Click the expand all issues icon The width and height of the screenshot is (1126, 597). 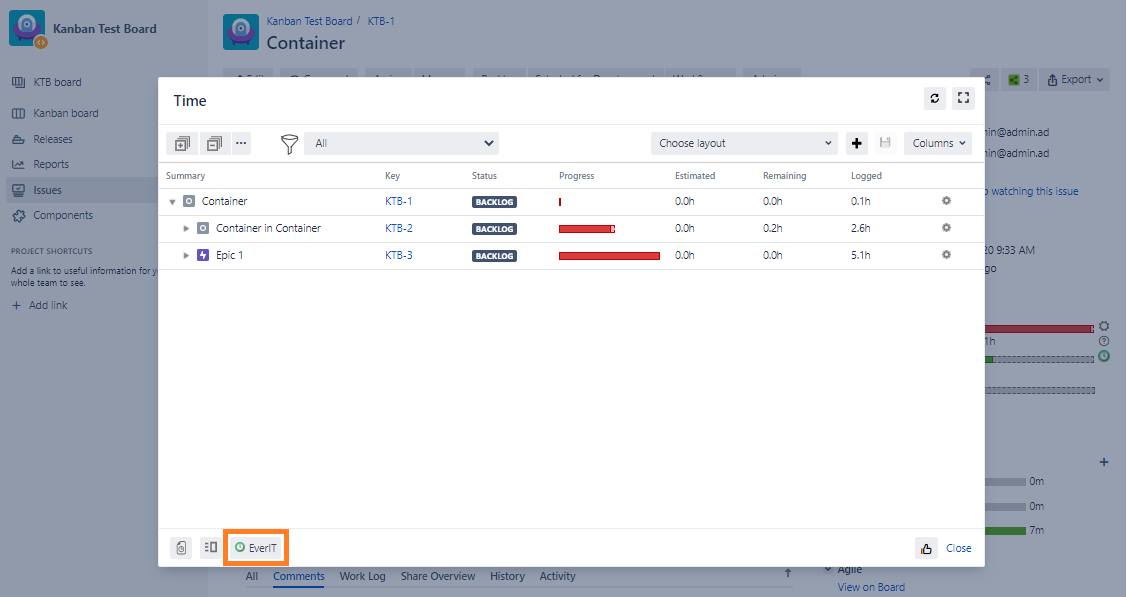coord(181,143)
